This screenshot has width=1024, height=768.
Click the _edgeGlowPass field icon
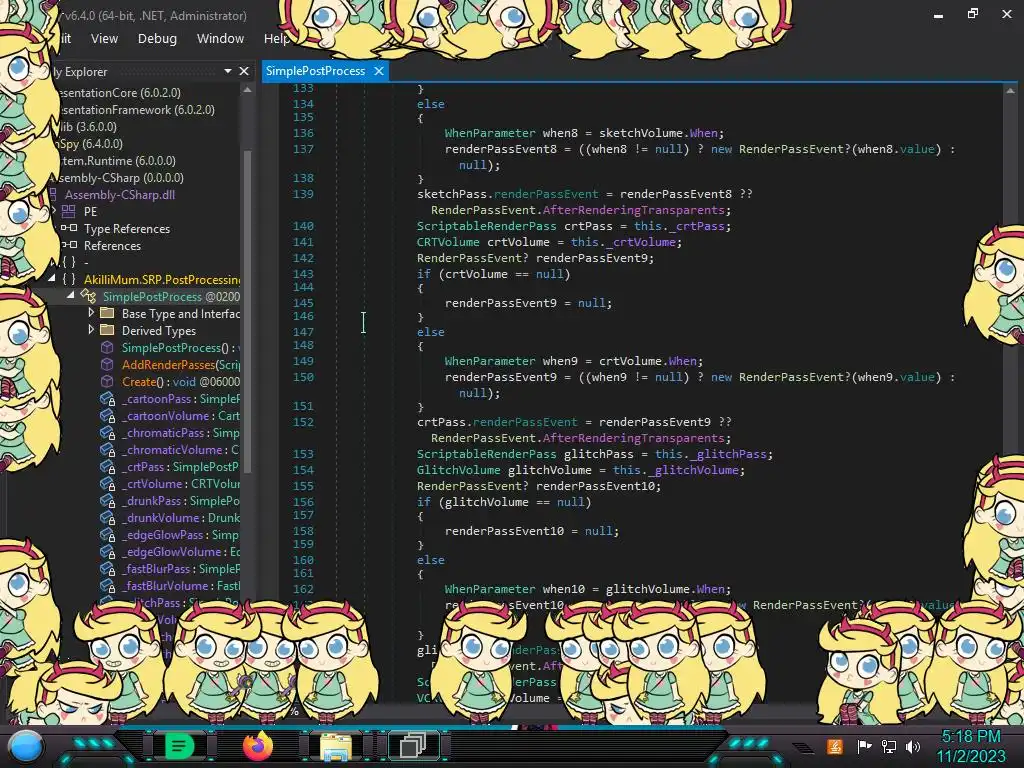coord(107,534)
